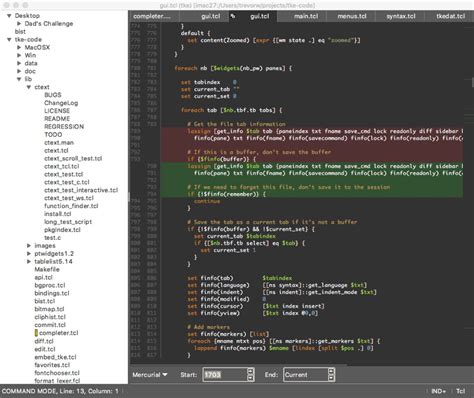Click the editor vertical scrollbar thumb
Image resolution: width=474 pixels, height=398 pixels.
(473, 82)
